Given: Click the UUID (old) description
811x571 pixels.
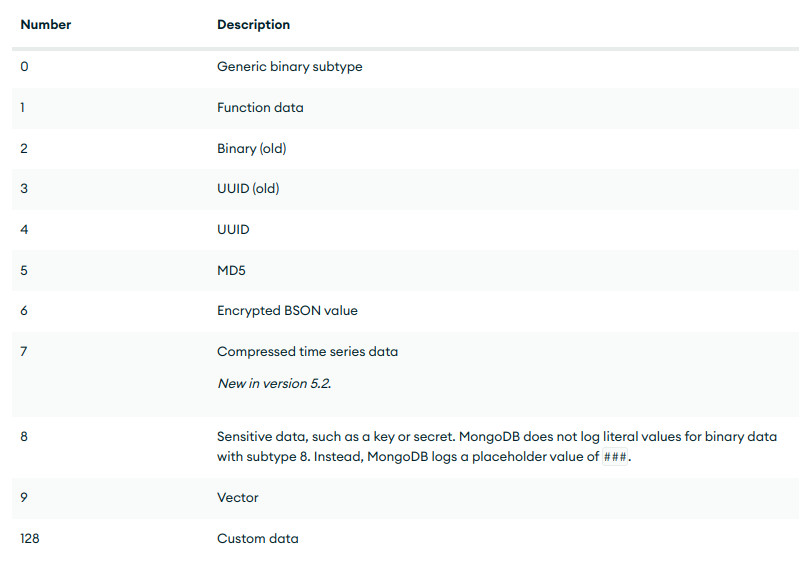Looking at the screenshot, I should coord(248,189).
